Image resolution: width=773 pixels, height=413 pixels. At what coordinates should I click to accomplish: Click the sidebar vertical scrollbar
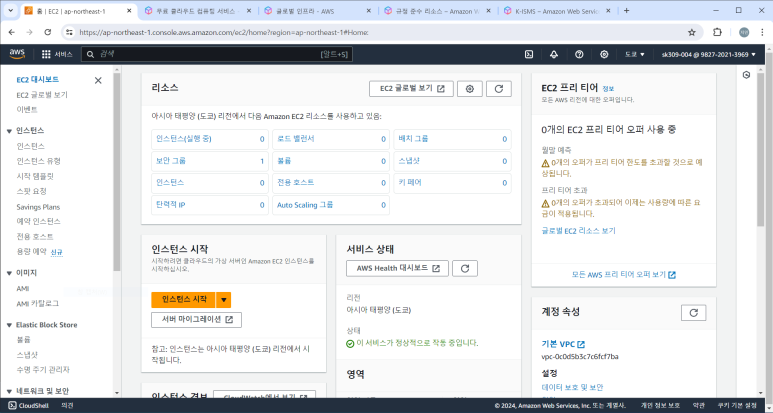click(x=117, y=172)
